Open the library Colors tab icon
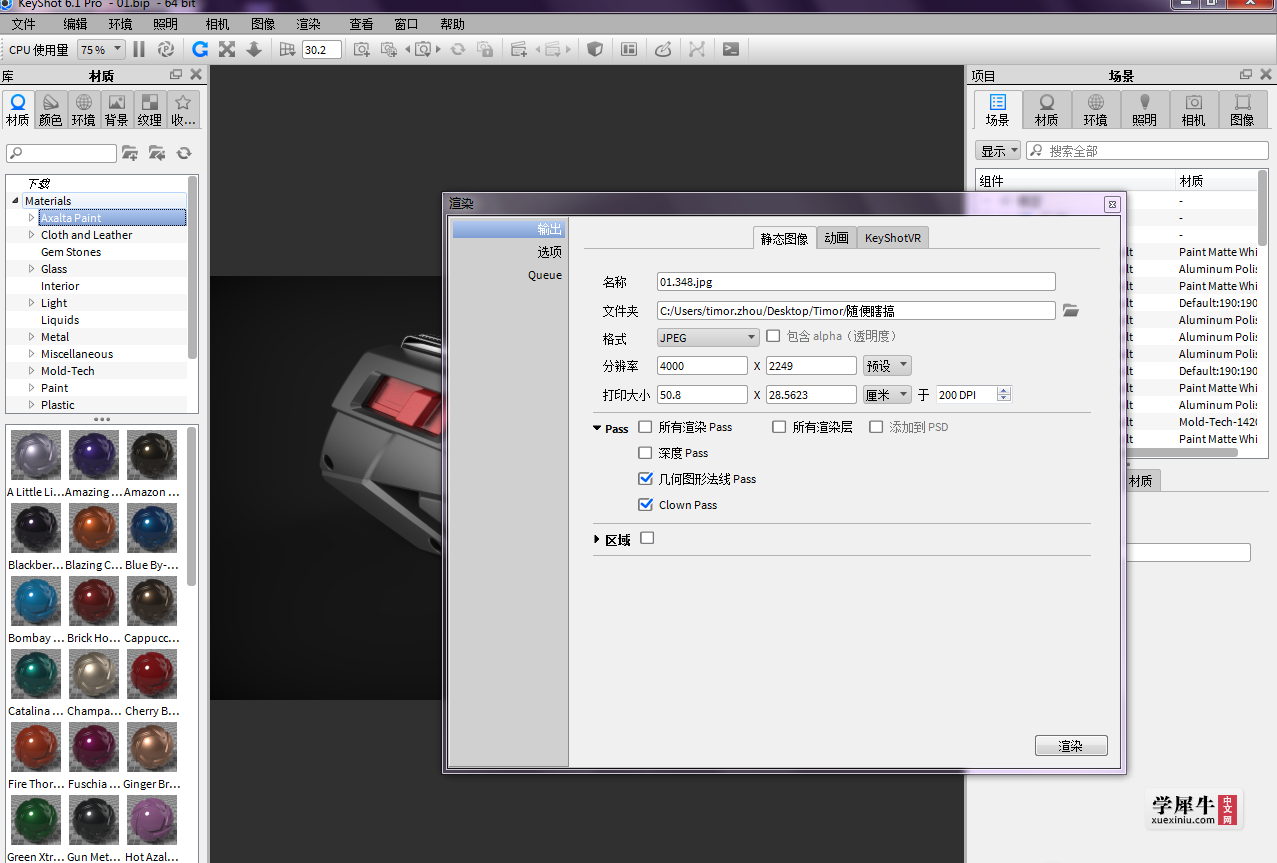 click(51, 110)
